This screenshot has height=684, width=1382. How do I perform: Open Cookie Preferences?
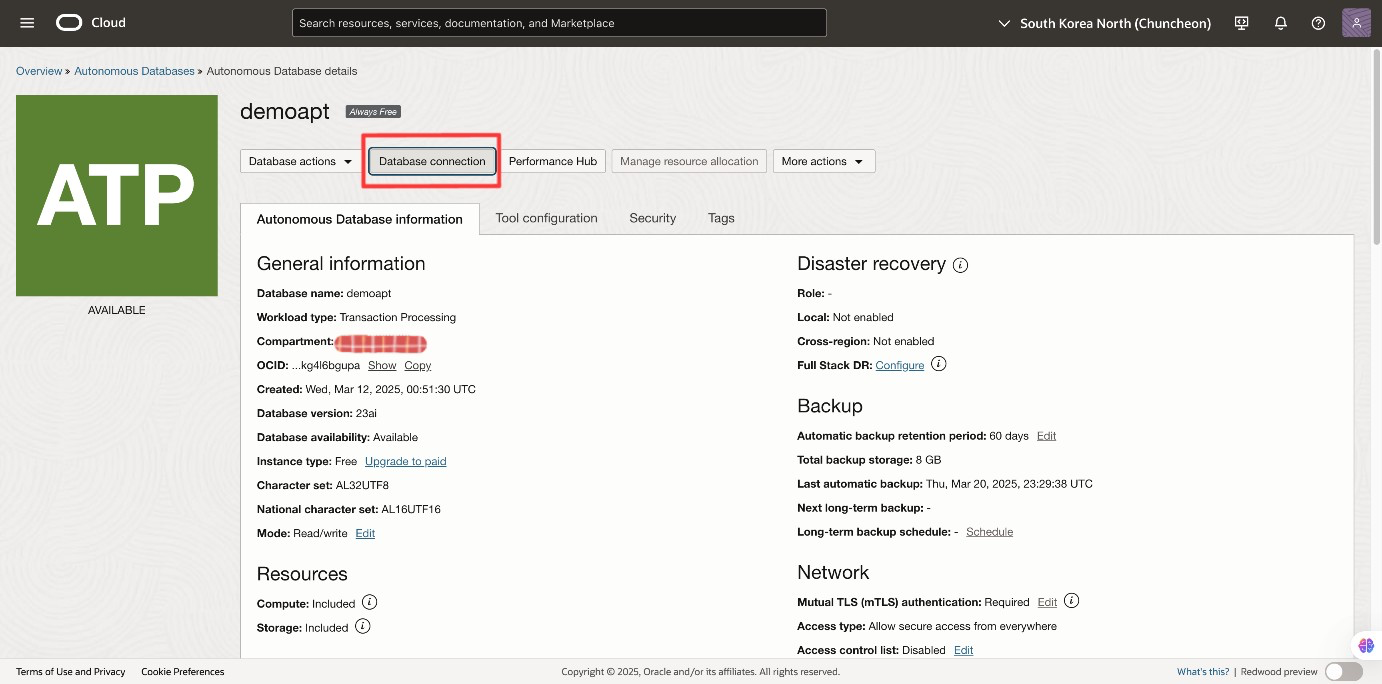tap(183, 672)
